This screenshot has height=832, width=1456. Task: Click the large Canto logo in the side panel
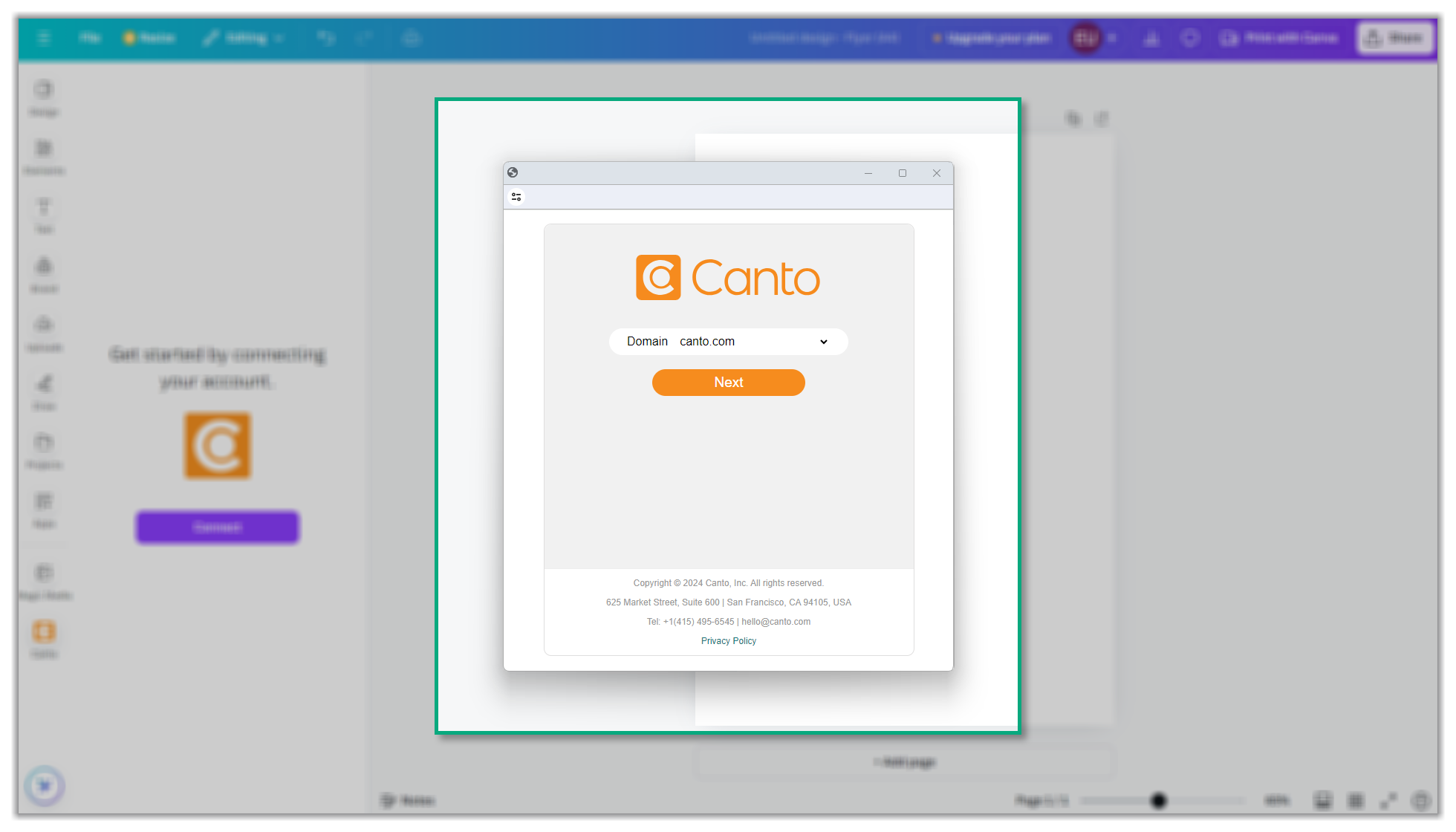point(218,446)
